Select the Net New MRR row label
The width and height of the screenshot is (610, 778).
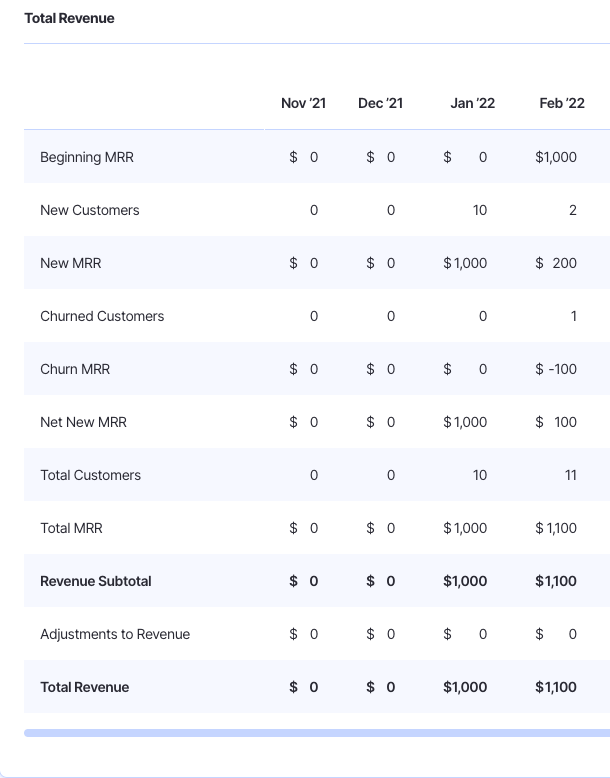point(83,422)
